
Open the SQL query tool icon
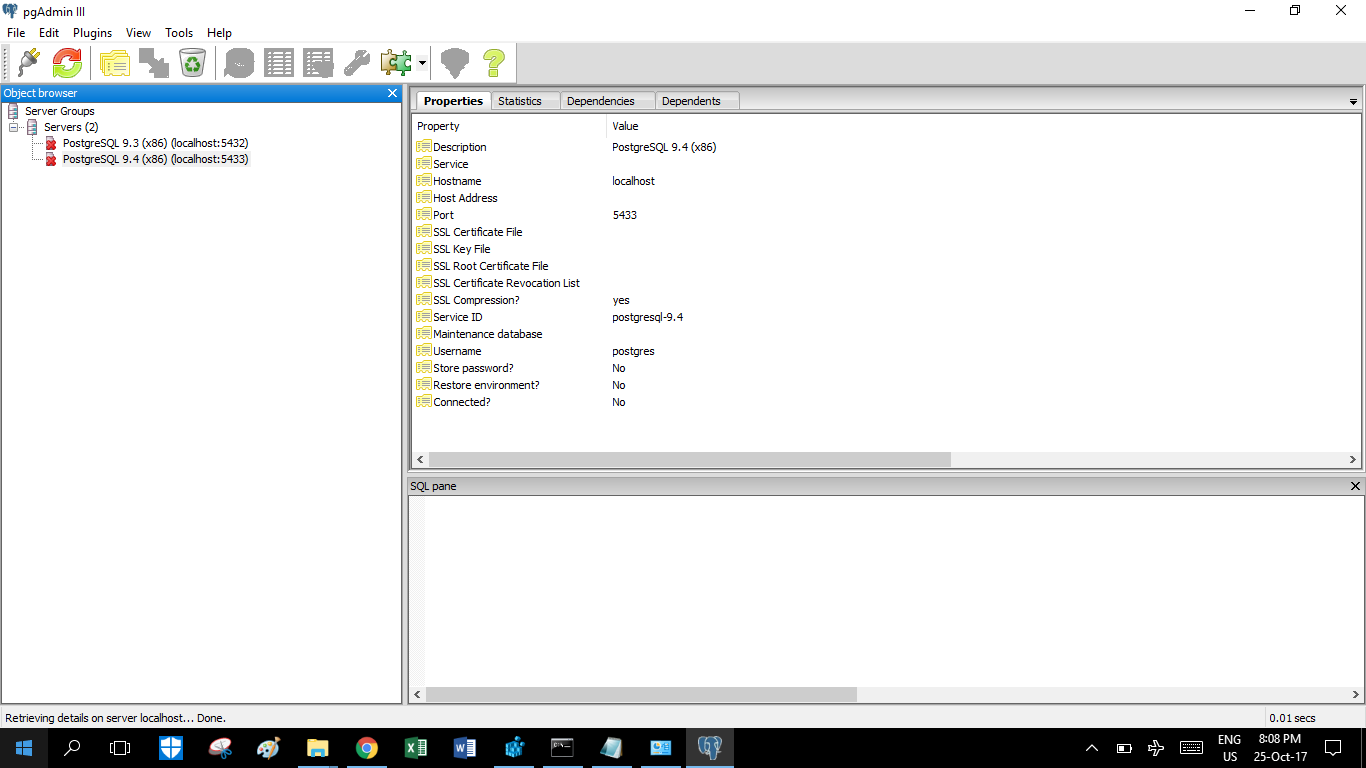tap(240, 63)
